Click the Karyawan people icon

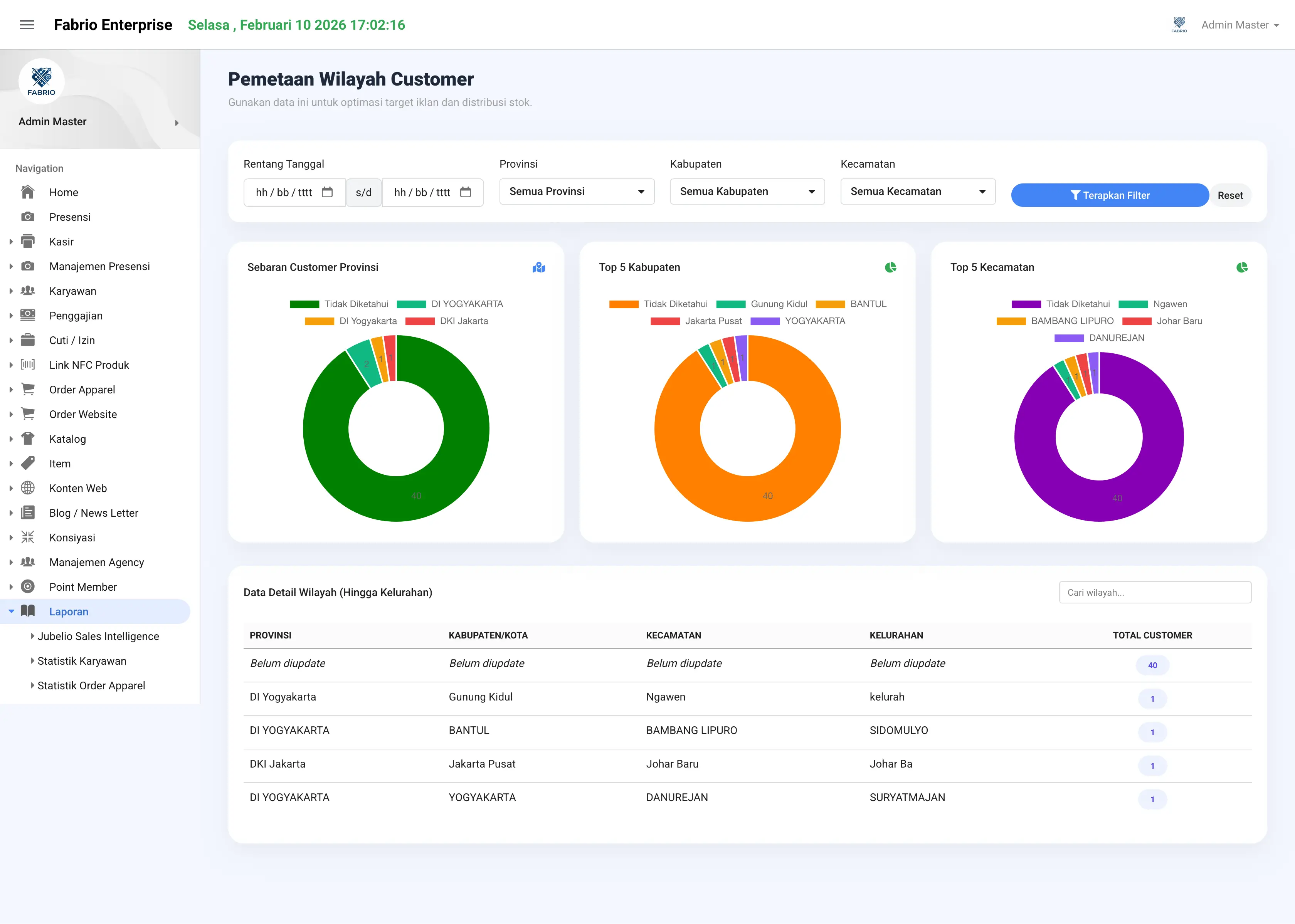(27, 291)
